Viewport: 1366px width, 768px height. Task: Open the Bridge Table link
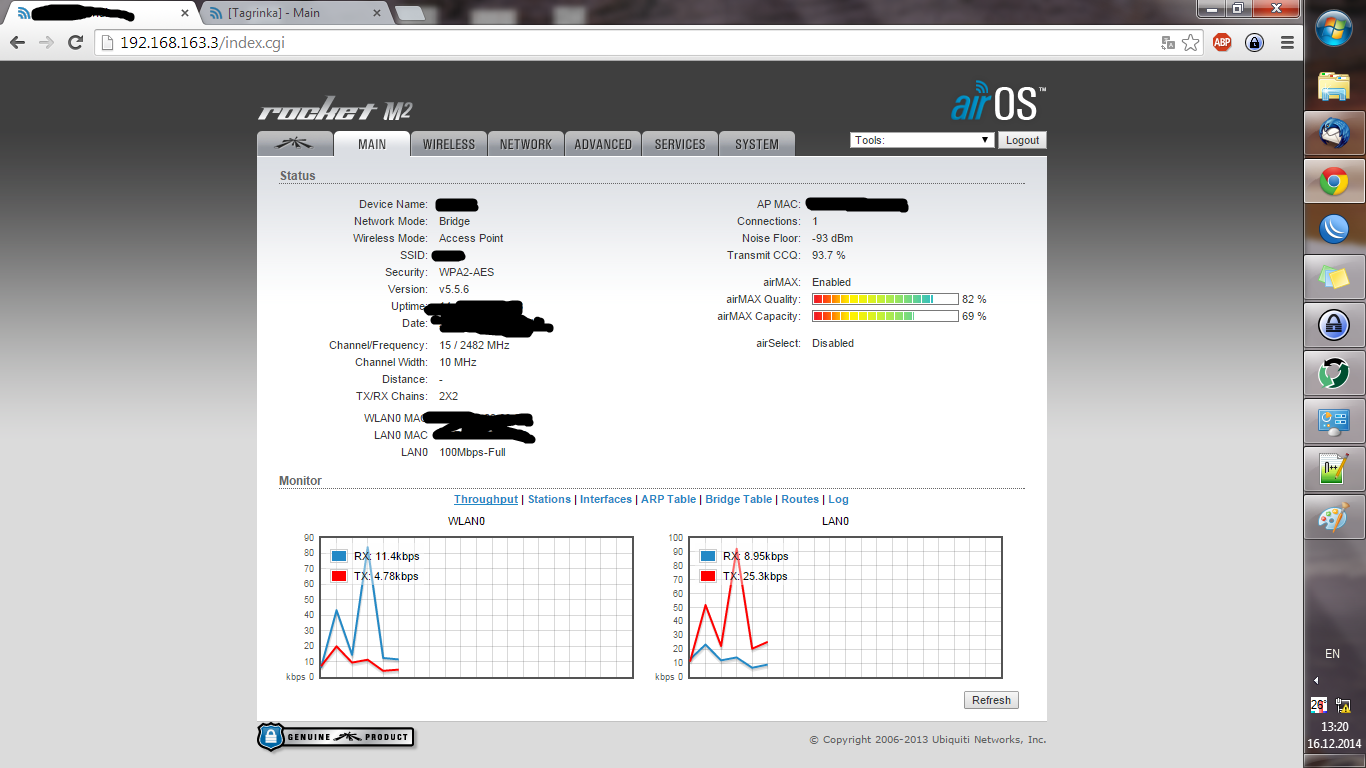(738, 499)
